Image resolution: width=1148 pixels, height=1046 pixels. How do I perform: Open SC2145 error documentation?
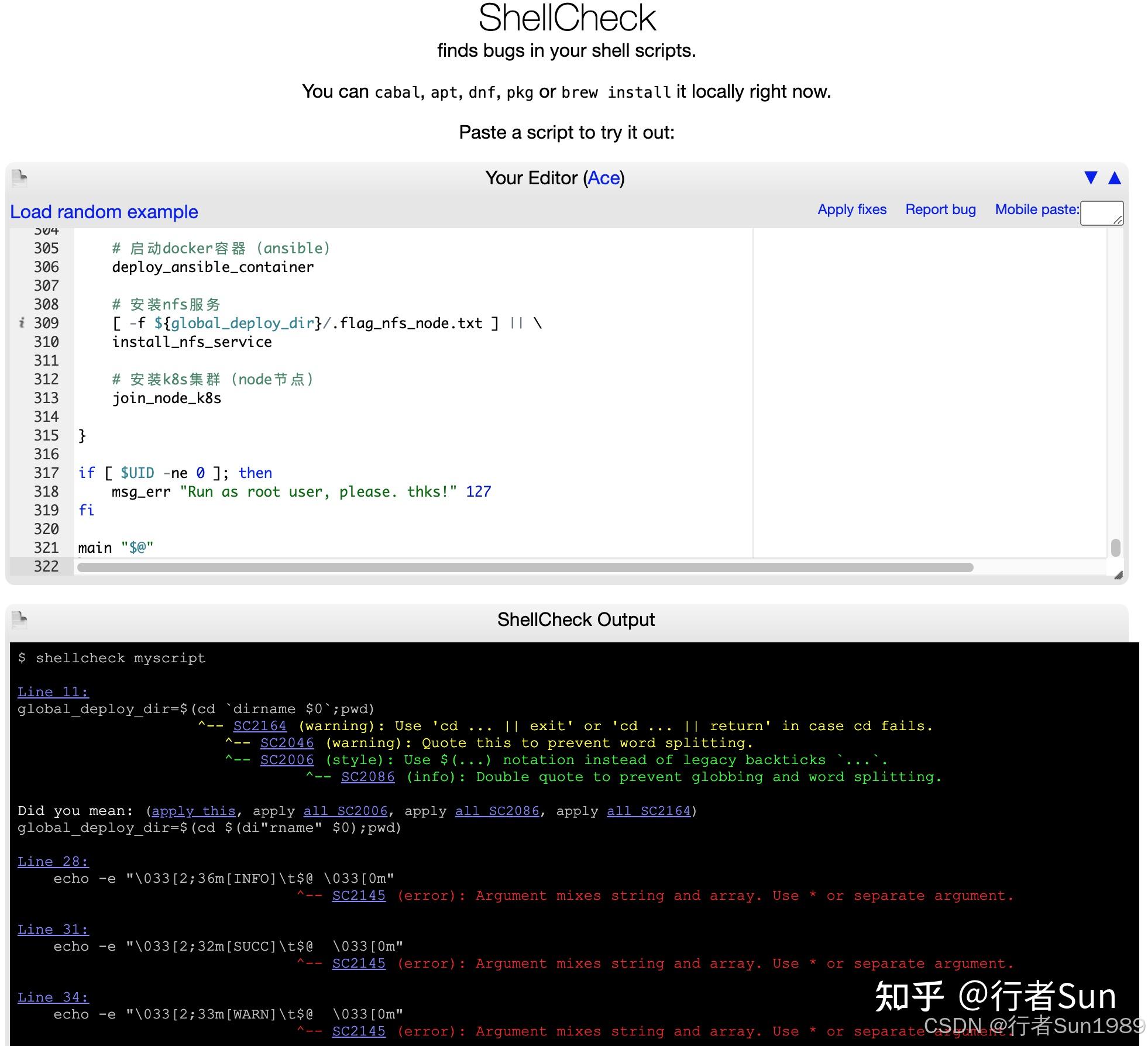tap(358, 896)
